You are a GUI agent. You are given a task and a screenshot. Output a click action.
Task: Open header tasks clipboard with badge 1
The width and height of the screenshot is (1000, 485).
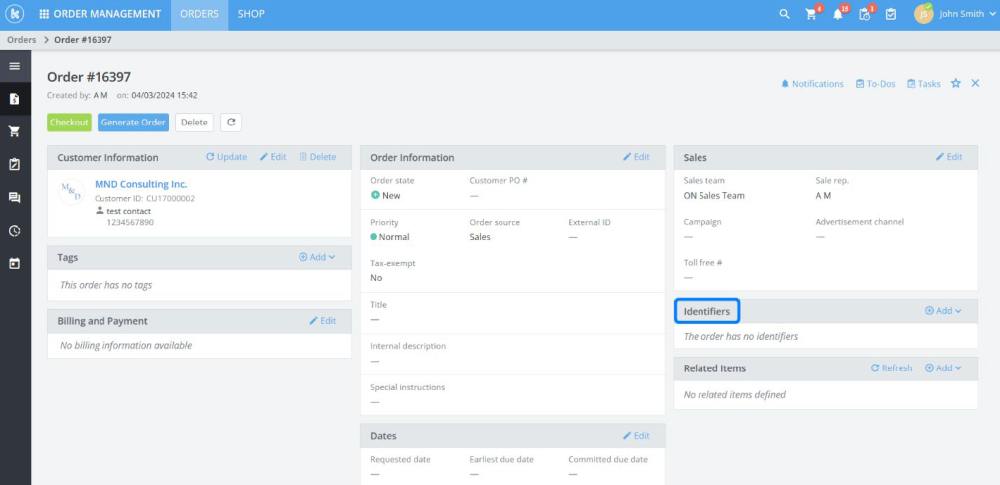point(864,14)
